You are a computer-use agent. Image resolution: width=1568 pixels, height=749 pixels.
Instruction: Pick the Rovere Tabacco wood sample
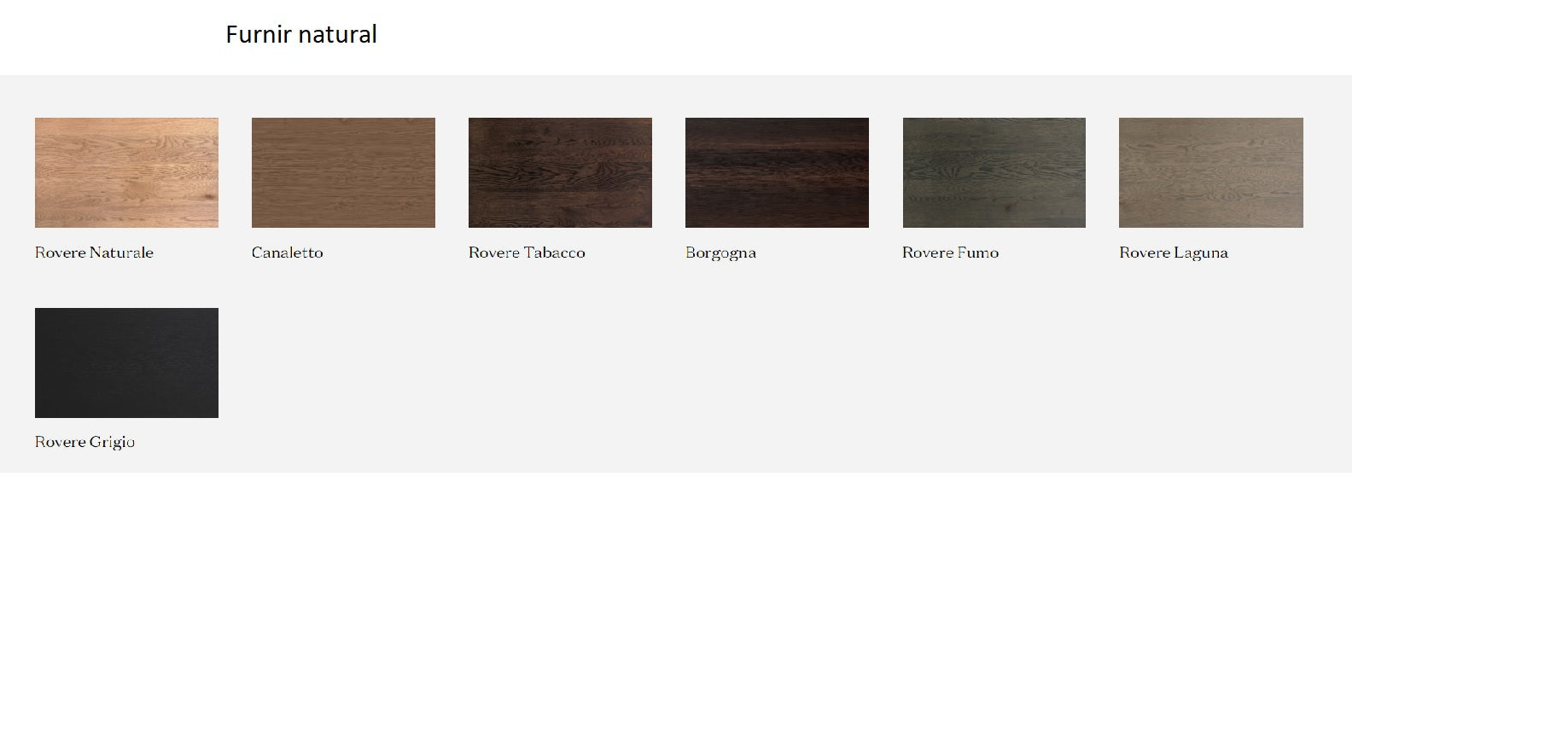(x=560, y=172)
